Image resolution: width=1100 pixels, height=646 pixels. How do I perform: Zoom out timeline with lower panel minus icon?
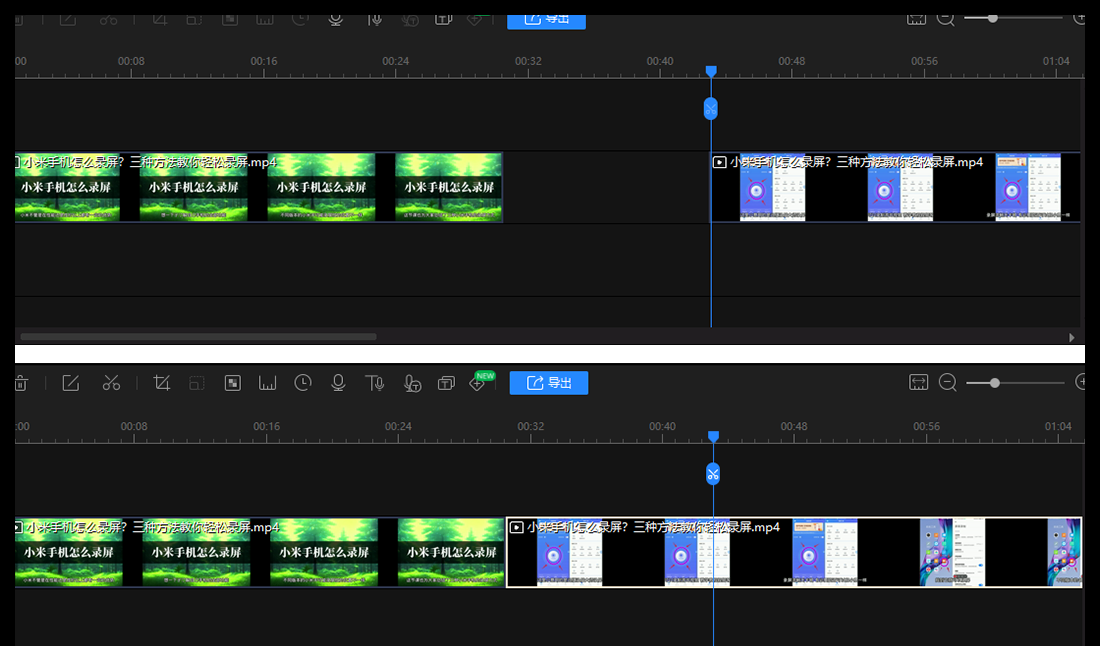(948, 382)
